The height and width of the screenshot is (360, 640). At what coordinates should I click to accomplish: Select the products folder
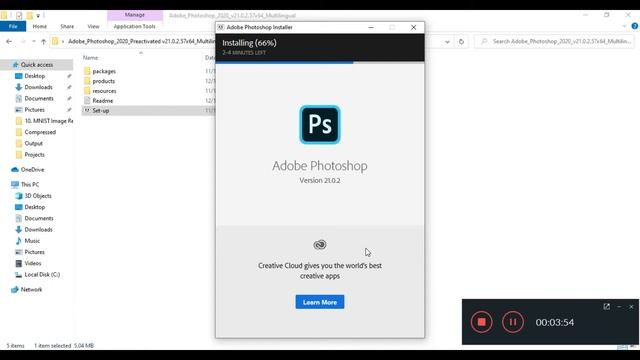[103, 81]
